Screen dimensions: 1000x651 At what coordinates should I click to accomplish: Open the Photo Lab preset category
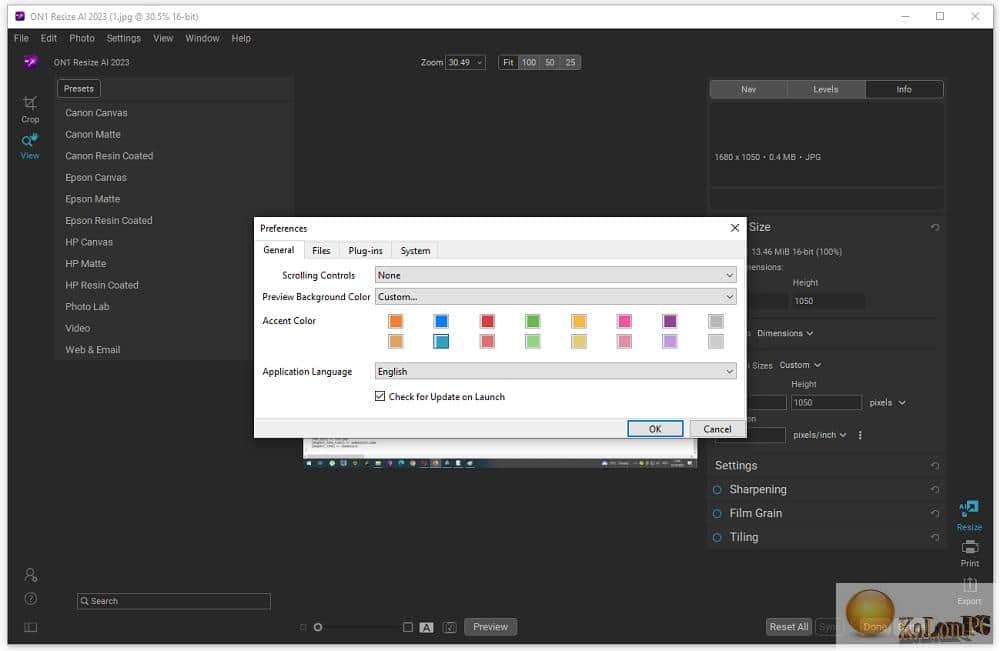[87, 307]
